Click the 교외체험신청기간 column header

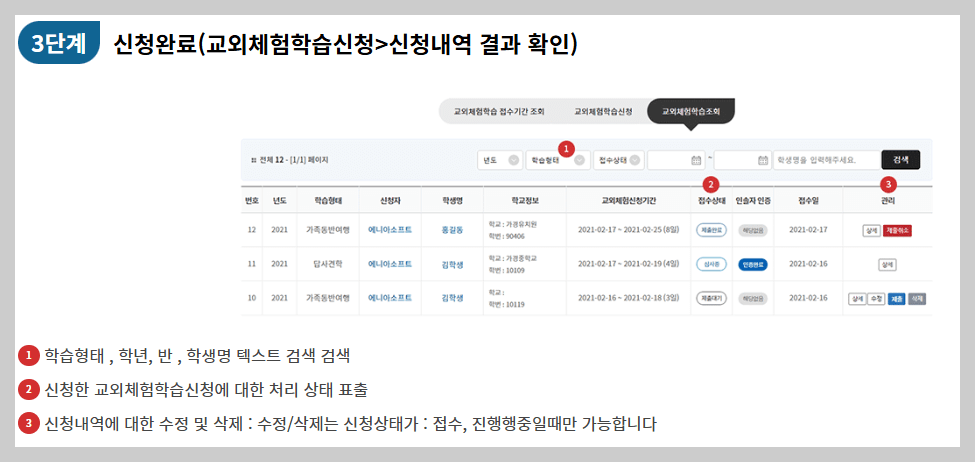point(628,201)
